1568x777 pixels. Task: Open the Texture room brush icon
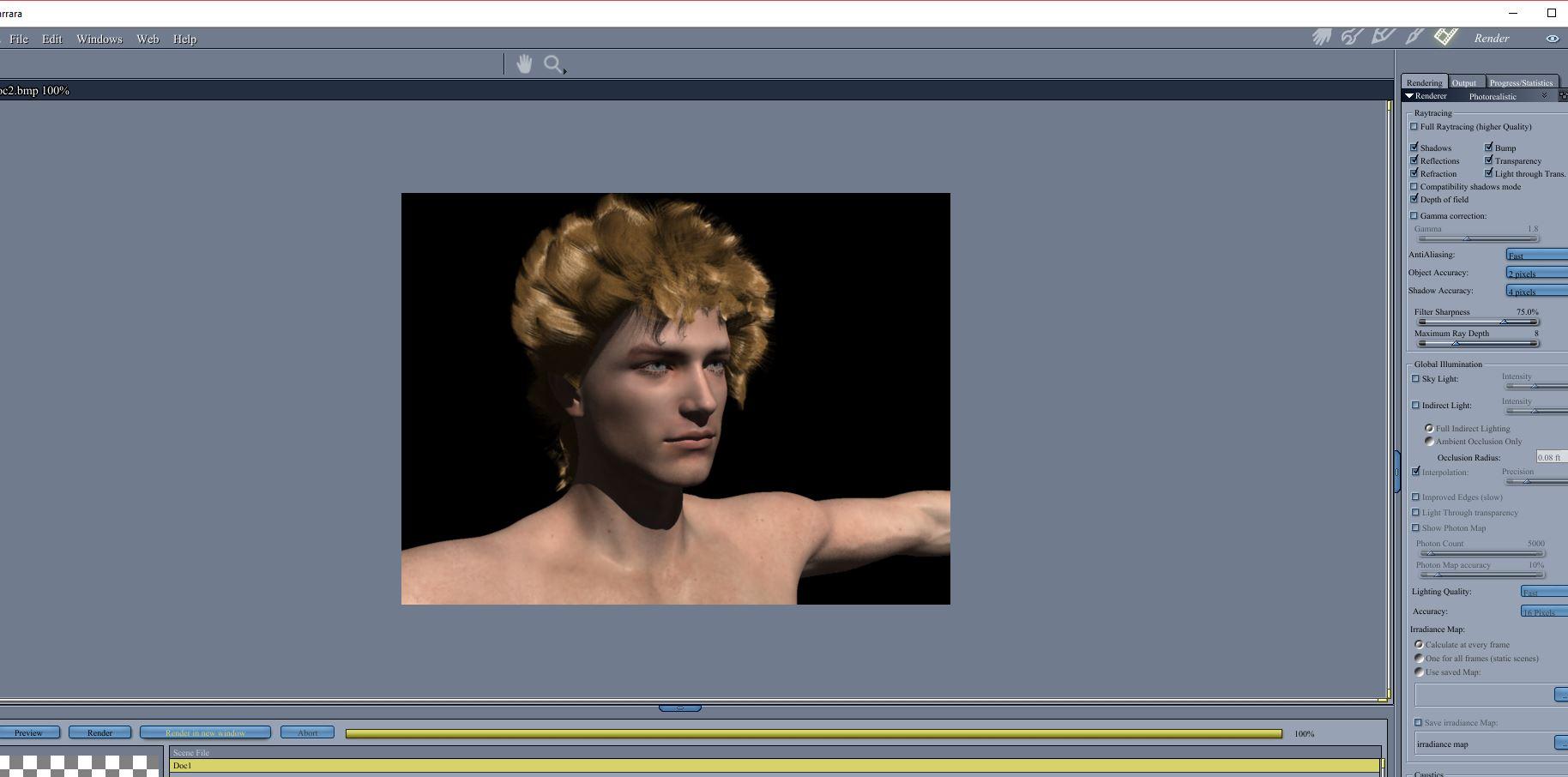pyautogui.click(x=1414, y=36)
